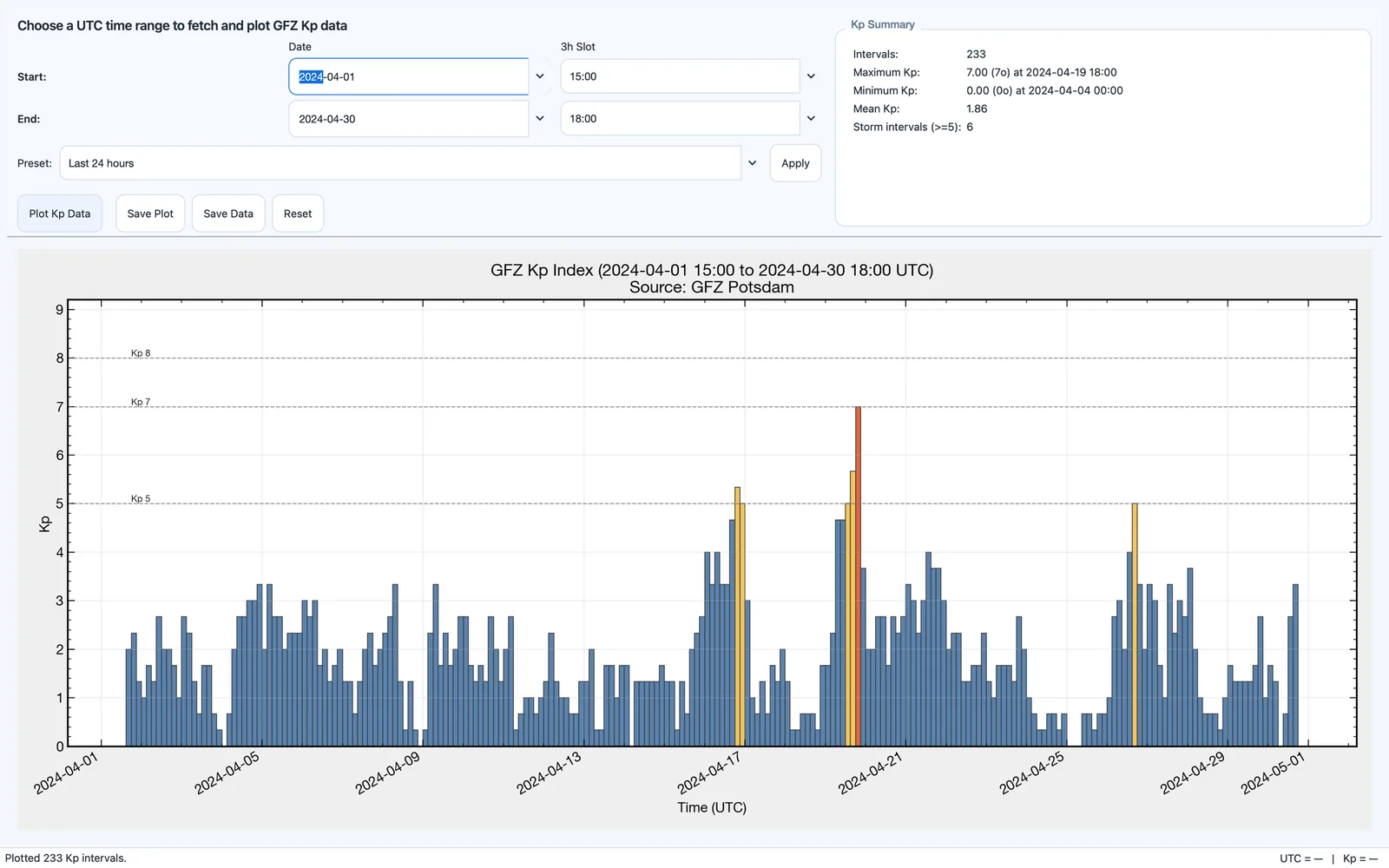The height and width of the screenshot is (868, 1389).
Task: Click the x-axis tick label 2024-04-29
Action: pos(1192,773)
